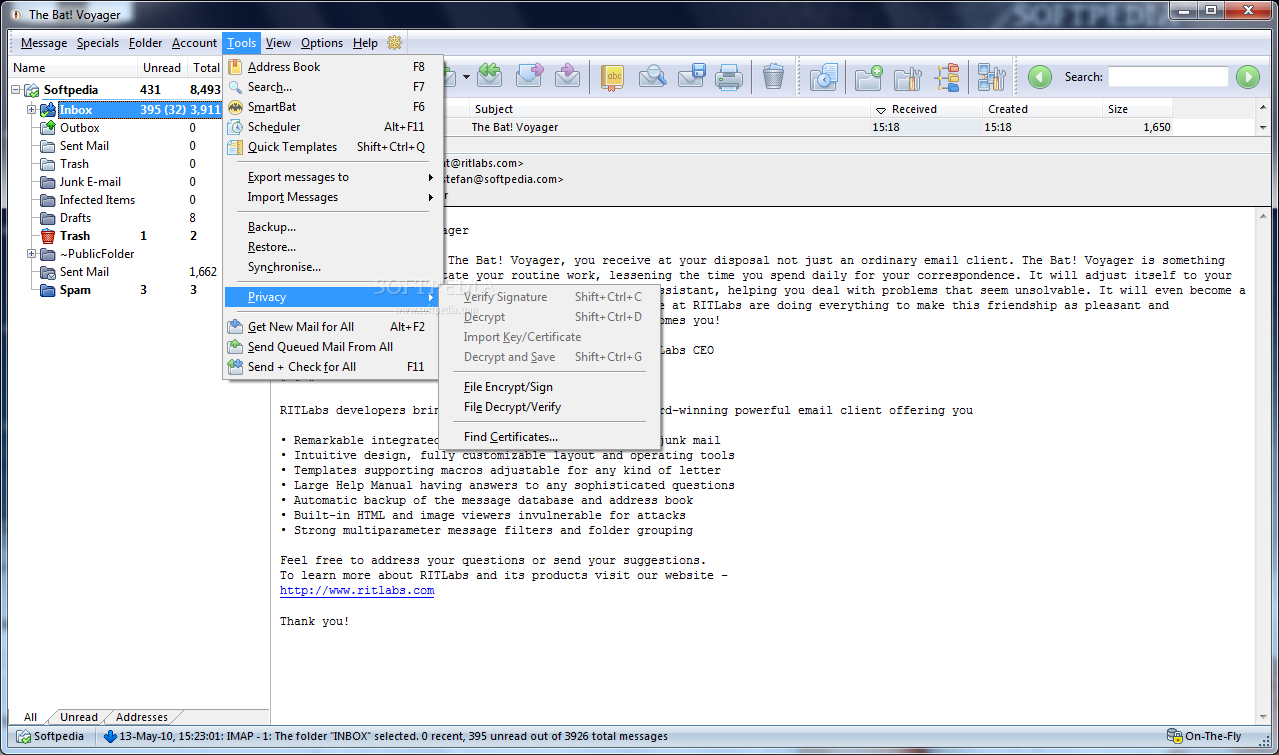The width and height of the screenshot is (1279, 755).
Task: Open the Import Messages submenu
Action: 331,197
